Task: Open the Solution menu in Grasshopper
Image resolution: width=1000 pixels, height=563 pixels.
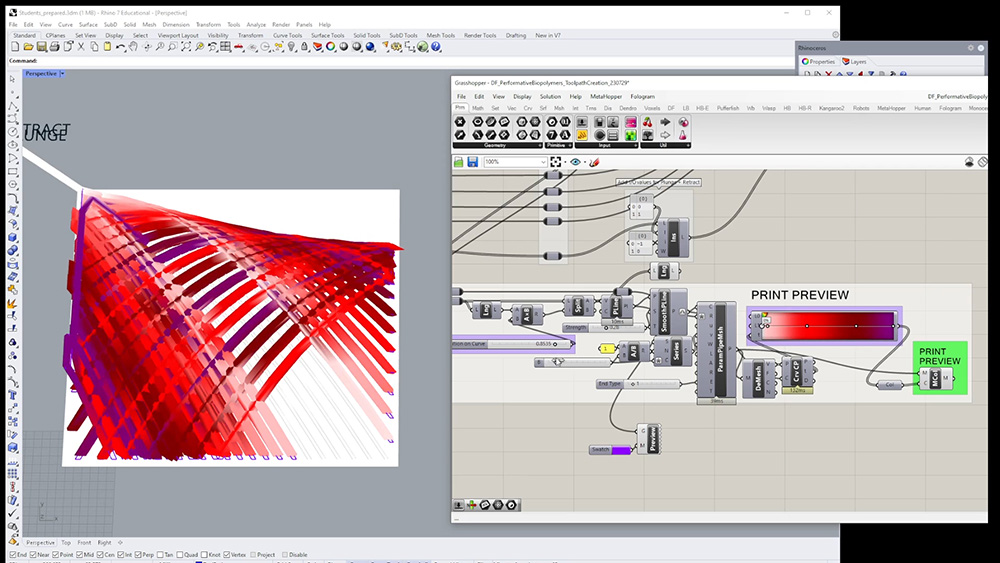Action: click(550, 96)
